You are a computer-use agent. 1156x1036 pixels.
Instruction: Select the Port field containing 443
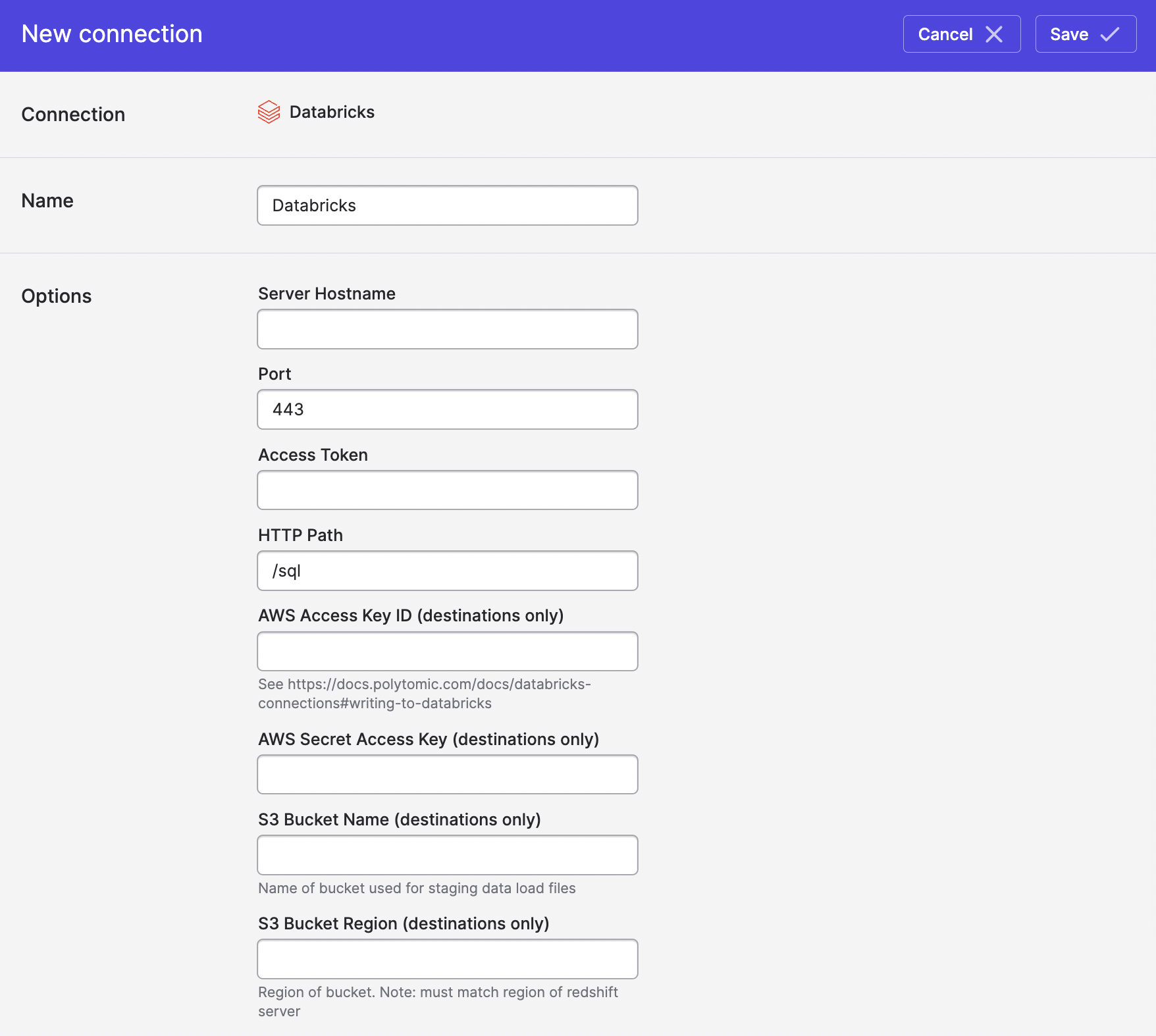click(x=448, y=409)
